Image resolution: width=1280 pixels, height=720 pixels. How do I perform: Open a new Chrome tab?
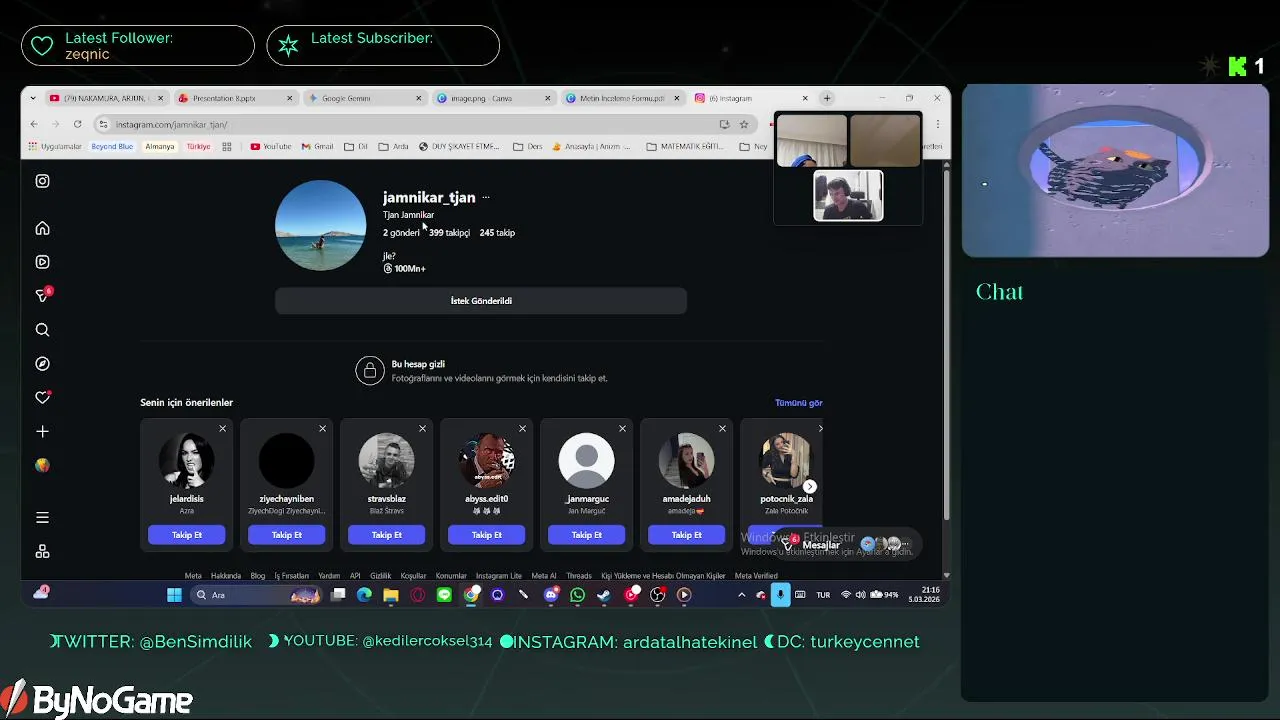827,98
